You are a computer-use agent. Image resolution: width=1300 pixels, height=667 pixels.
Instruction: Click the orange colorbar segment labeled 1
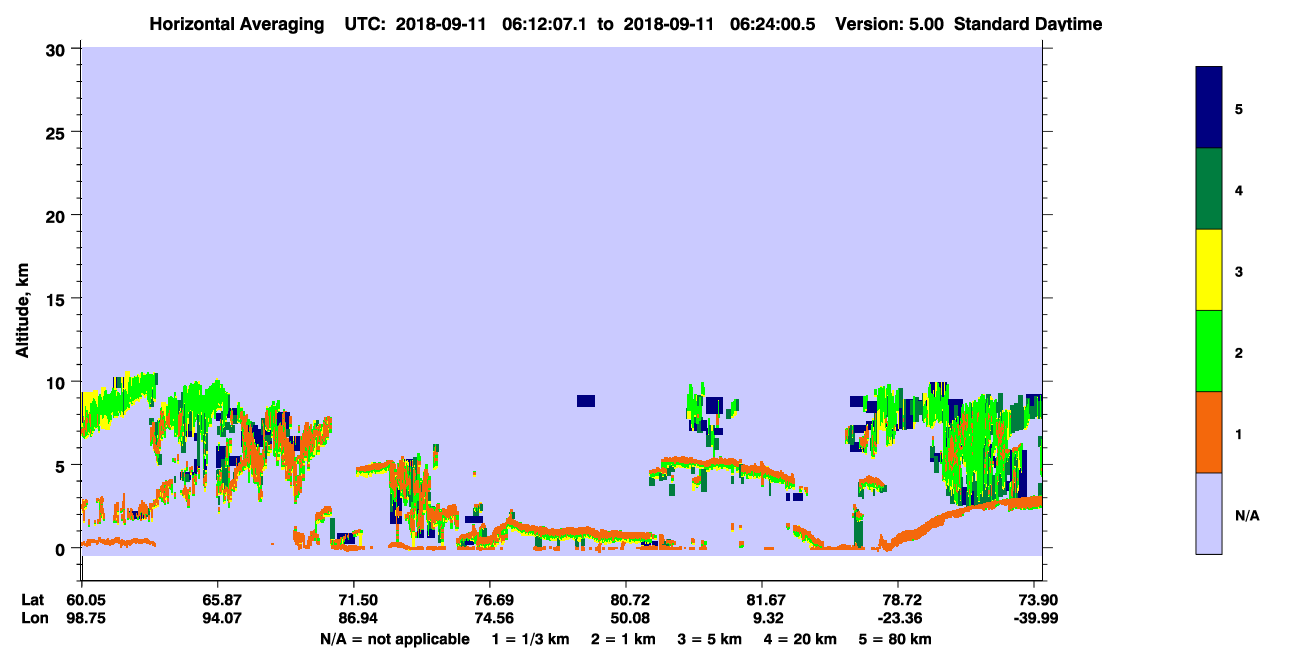1209,432
